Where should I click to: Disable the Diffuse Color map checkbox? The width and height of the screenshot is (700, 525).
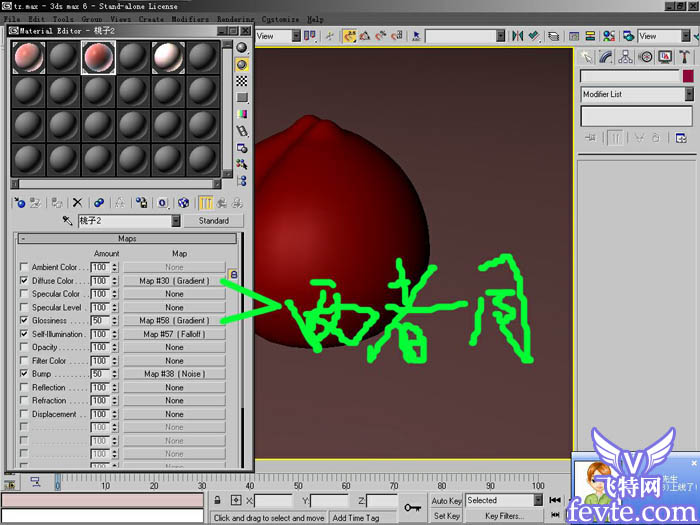[x=24, y=281]
